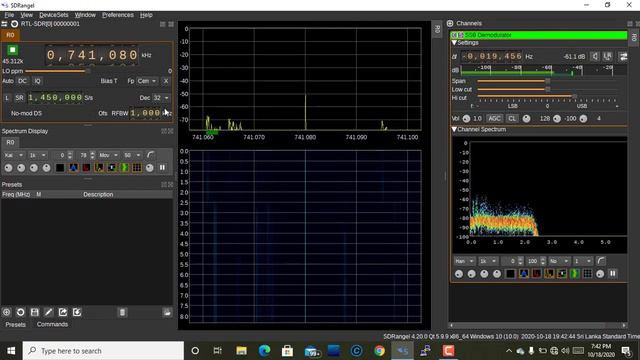
Task: Open averaging count 50 dropdown
Action: tap(133, 155)
